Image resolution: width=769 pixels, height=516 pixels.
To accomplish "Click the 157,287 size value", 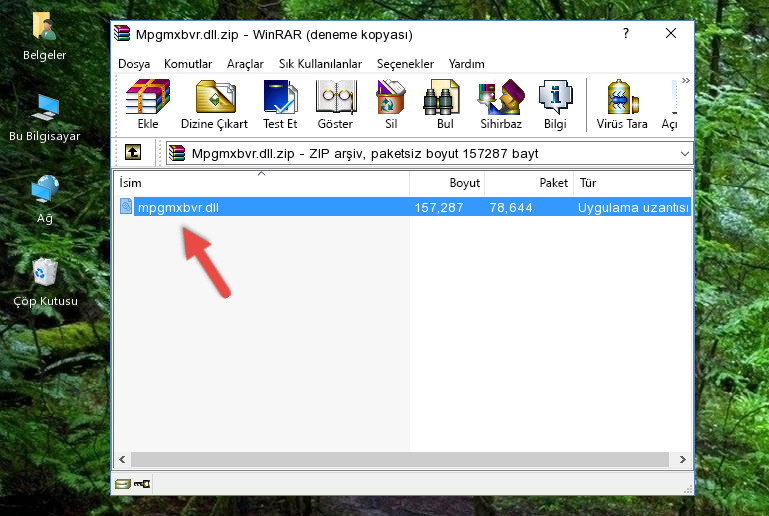I will [x=439, y=207].
